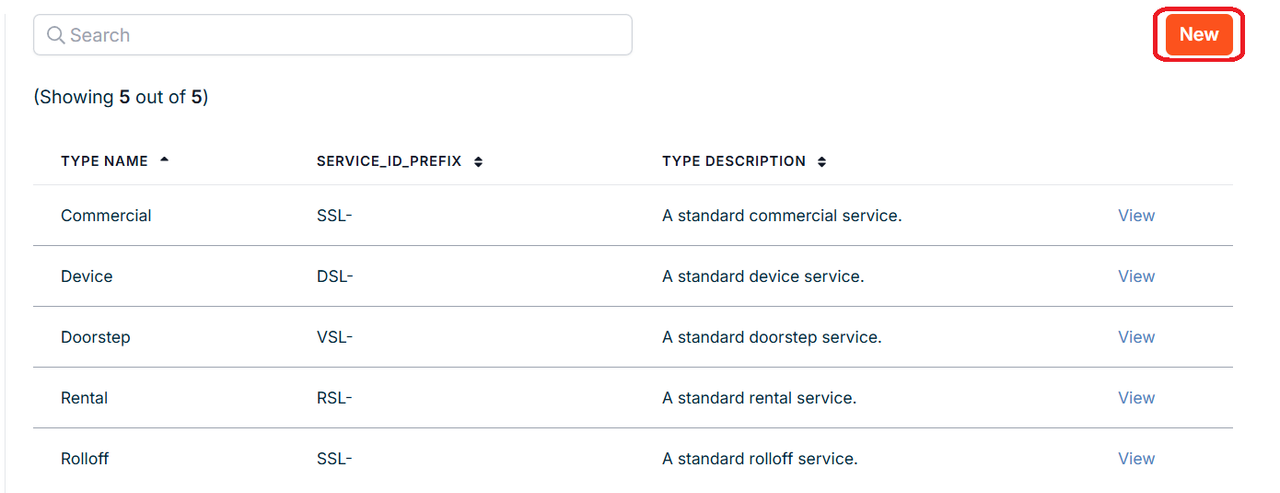Focus the Search input field
This screenshot has height=493, width=1280.
click(333, 35)
